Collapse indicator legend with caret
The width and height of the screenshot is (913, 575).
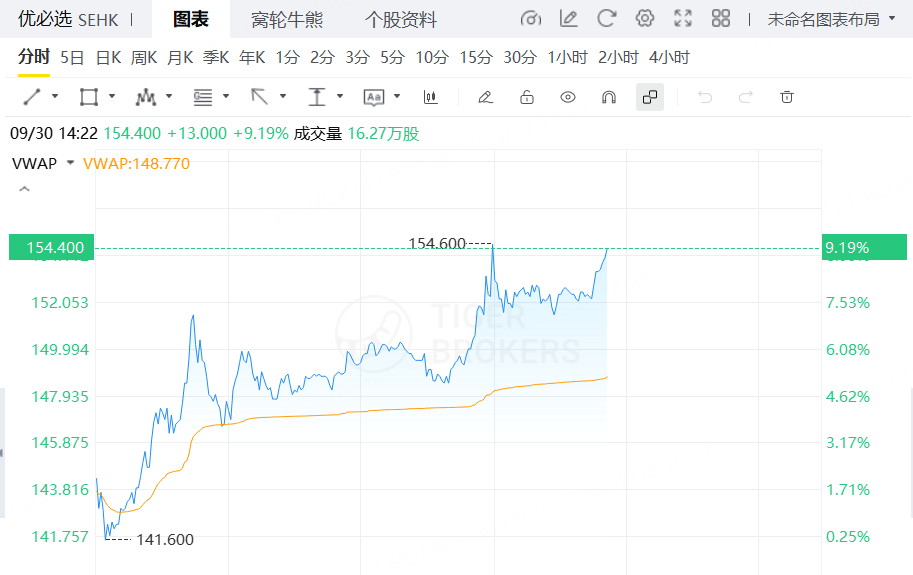pos(24,189)
